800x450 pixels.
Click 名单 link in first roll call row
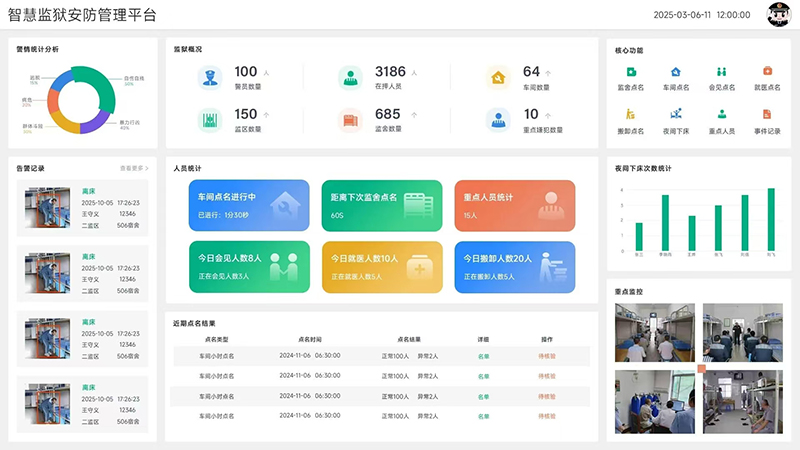click(x=483, y=355)
